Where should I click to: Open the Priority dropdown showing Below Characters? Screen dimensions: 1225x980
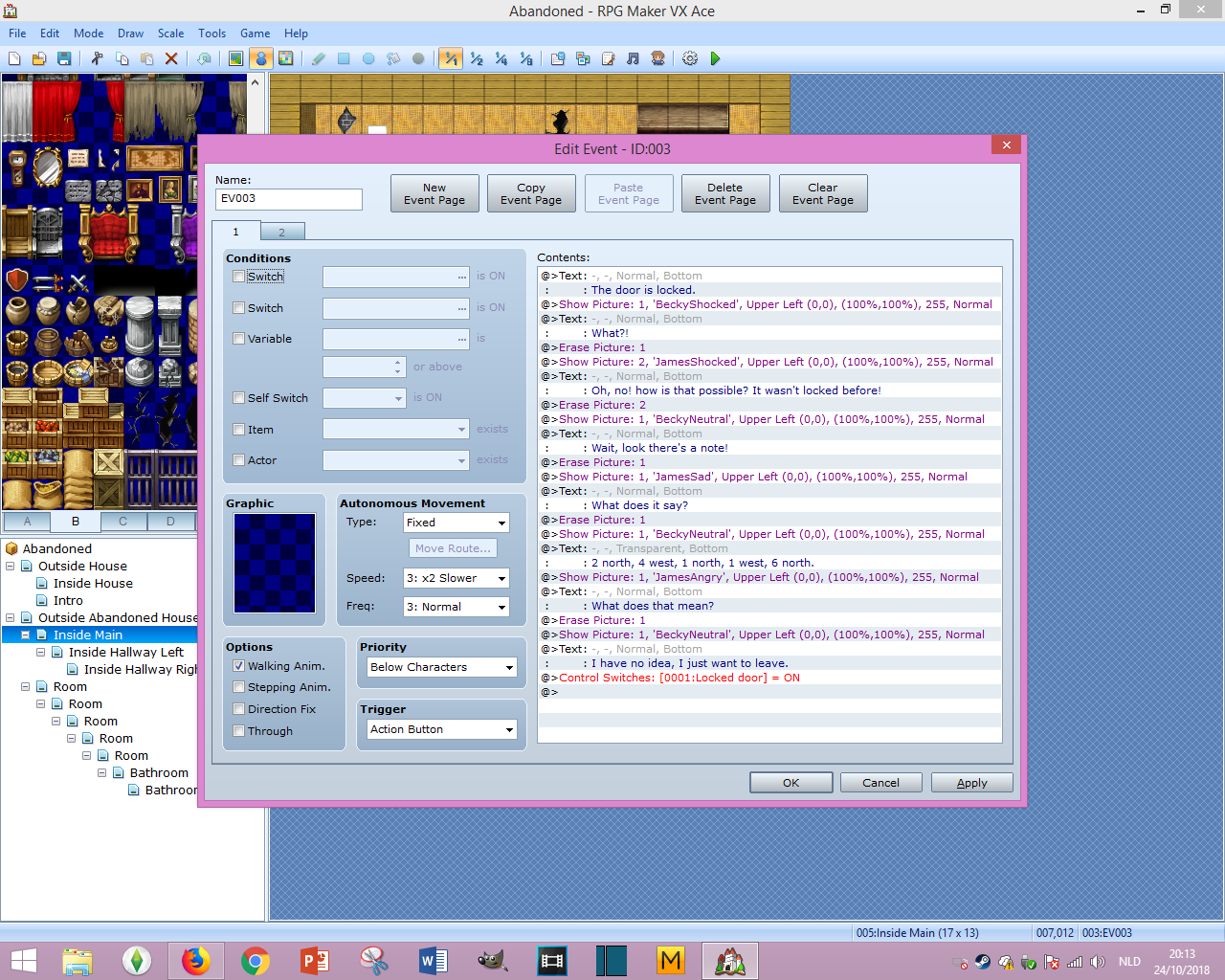(x=441, y=667)
